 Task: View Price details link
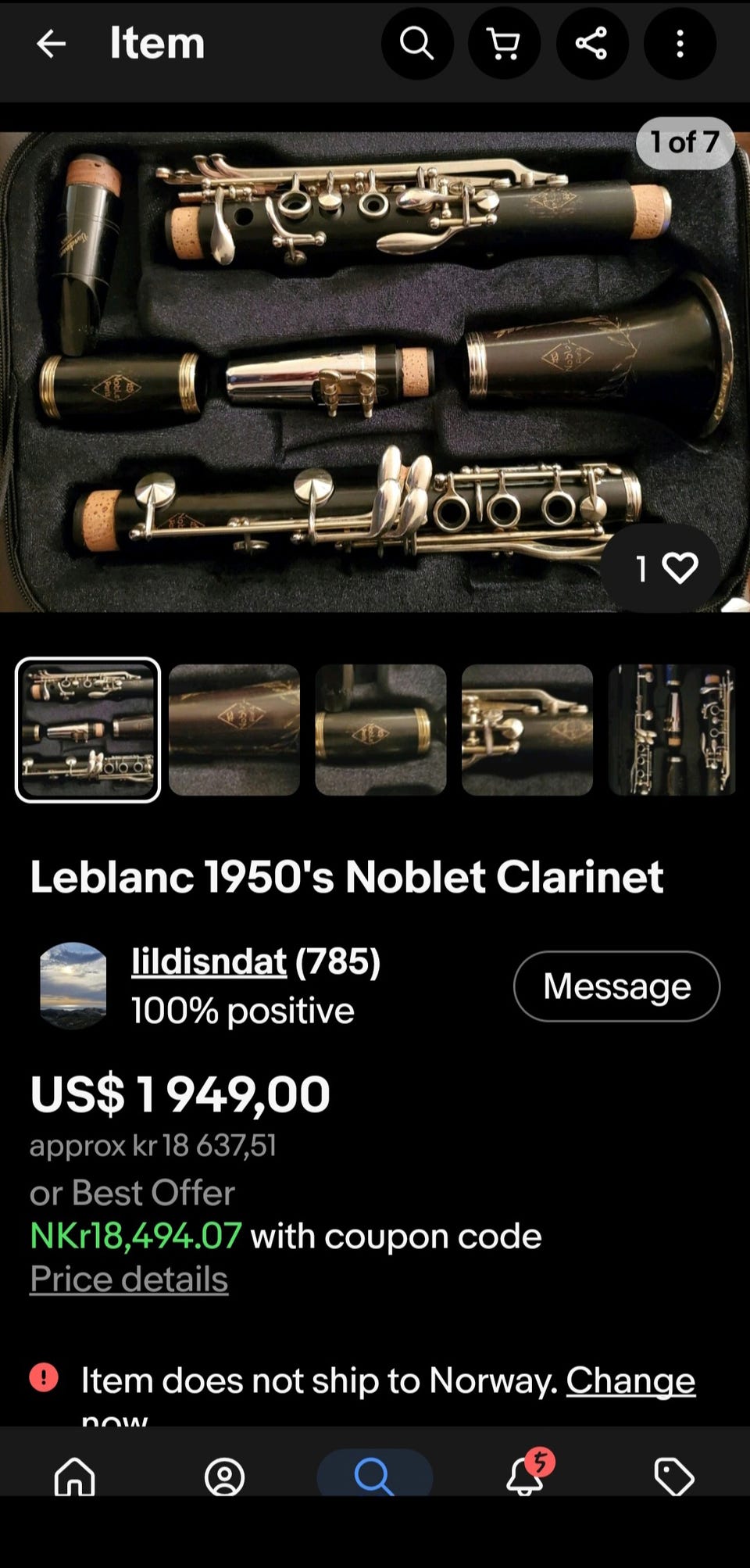click(x=129, y=1279)
